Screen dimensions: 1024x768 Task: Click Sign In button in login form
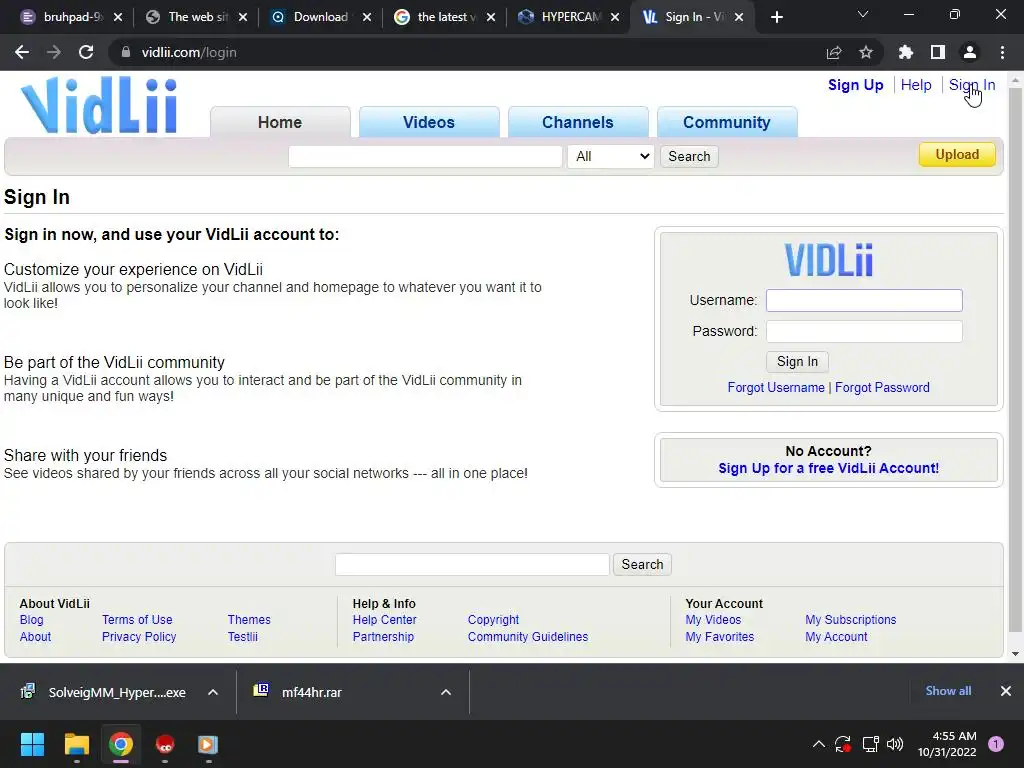(797, 361)
